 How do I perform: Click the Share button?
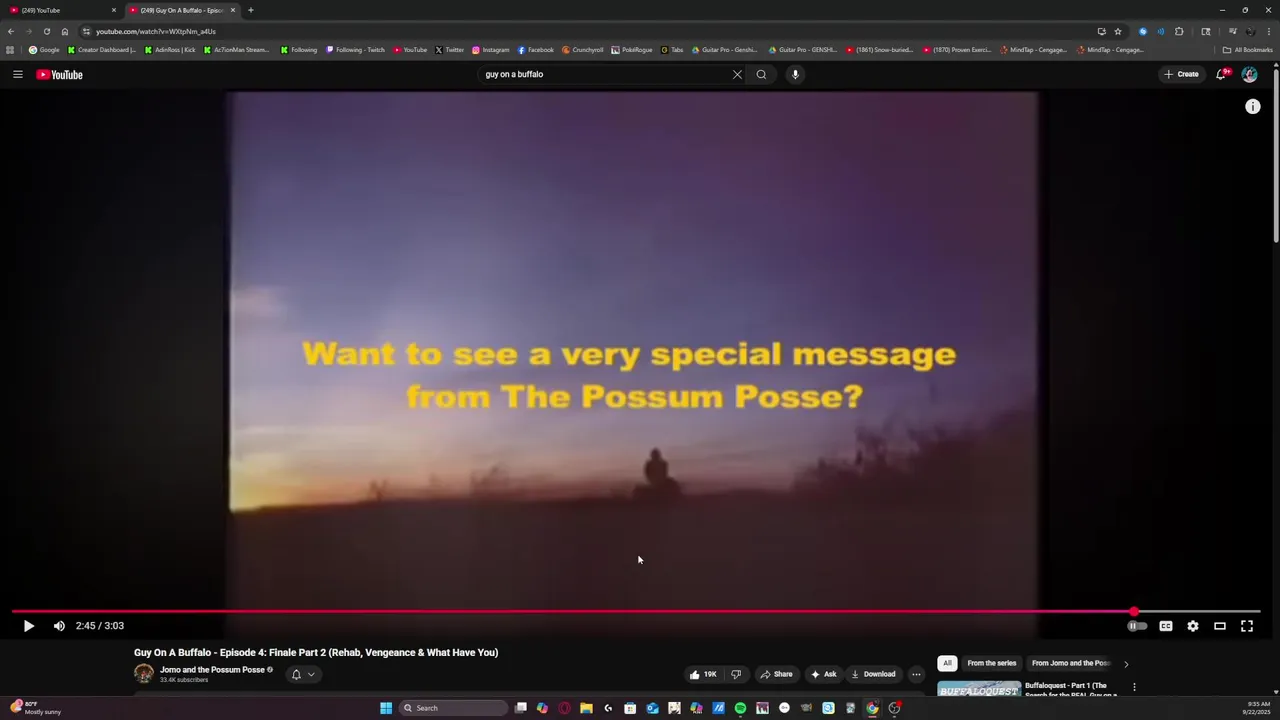point(776,674)
